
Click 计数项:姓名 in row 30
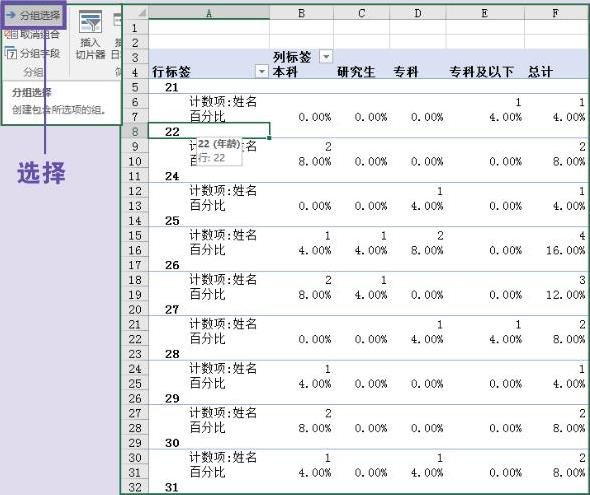tap(223, 457)
